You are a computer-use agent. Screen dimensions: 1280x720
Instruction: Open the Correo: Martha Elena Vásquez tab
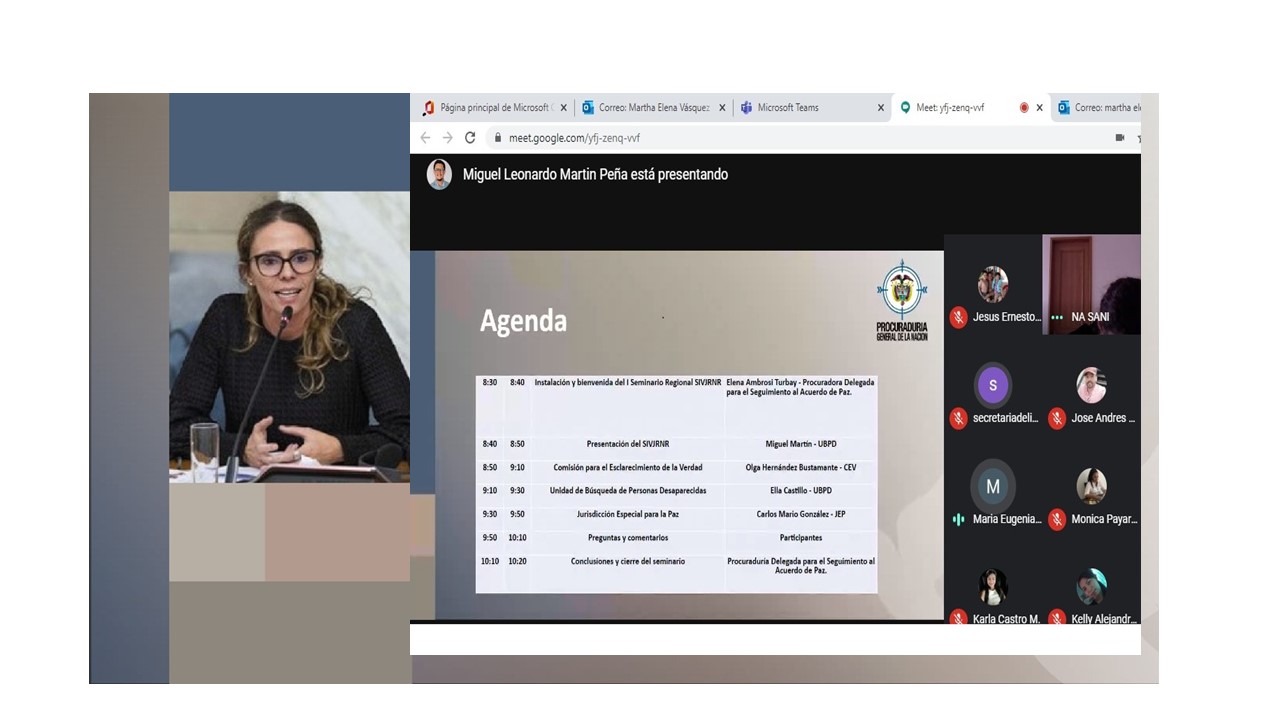point(653,108)
